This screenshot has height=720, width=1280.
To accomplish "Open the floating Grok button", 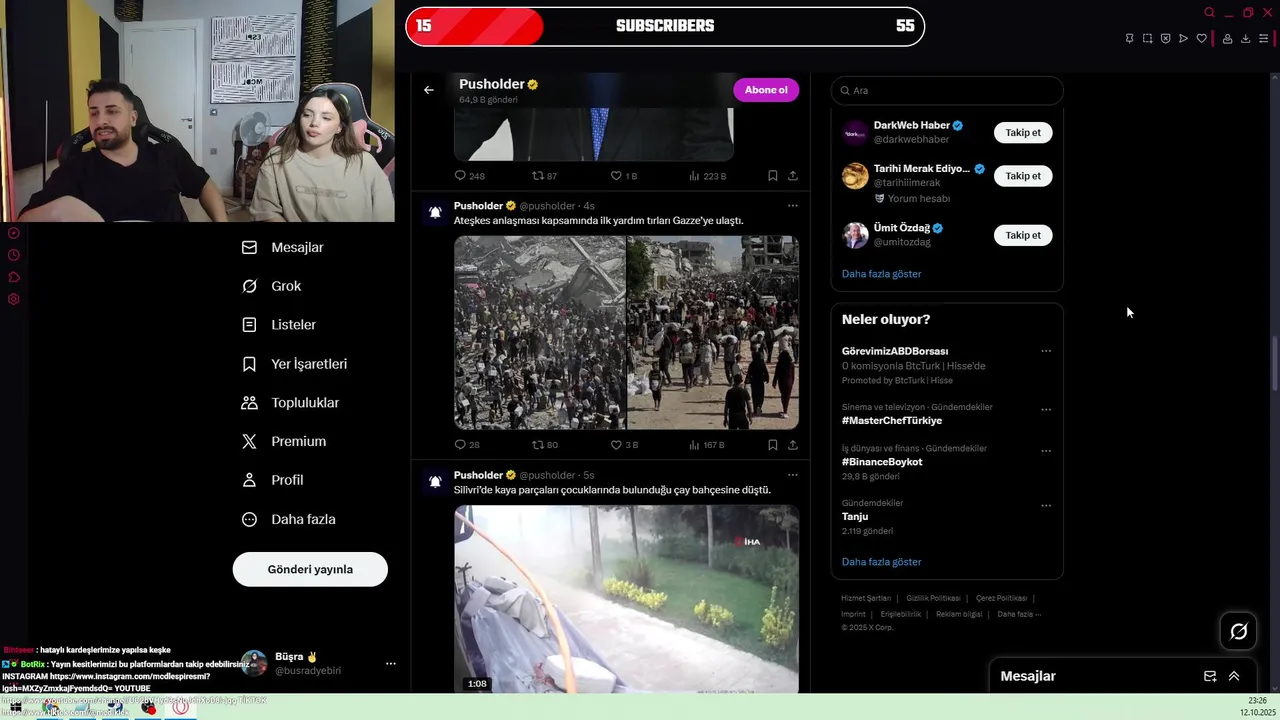I will click(1239, 631).
